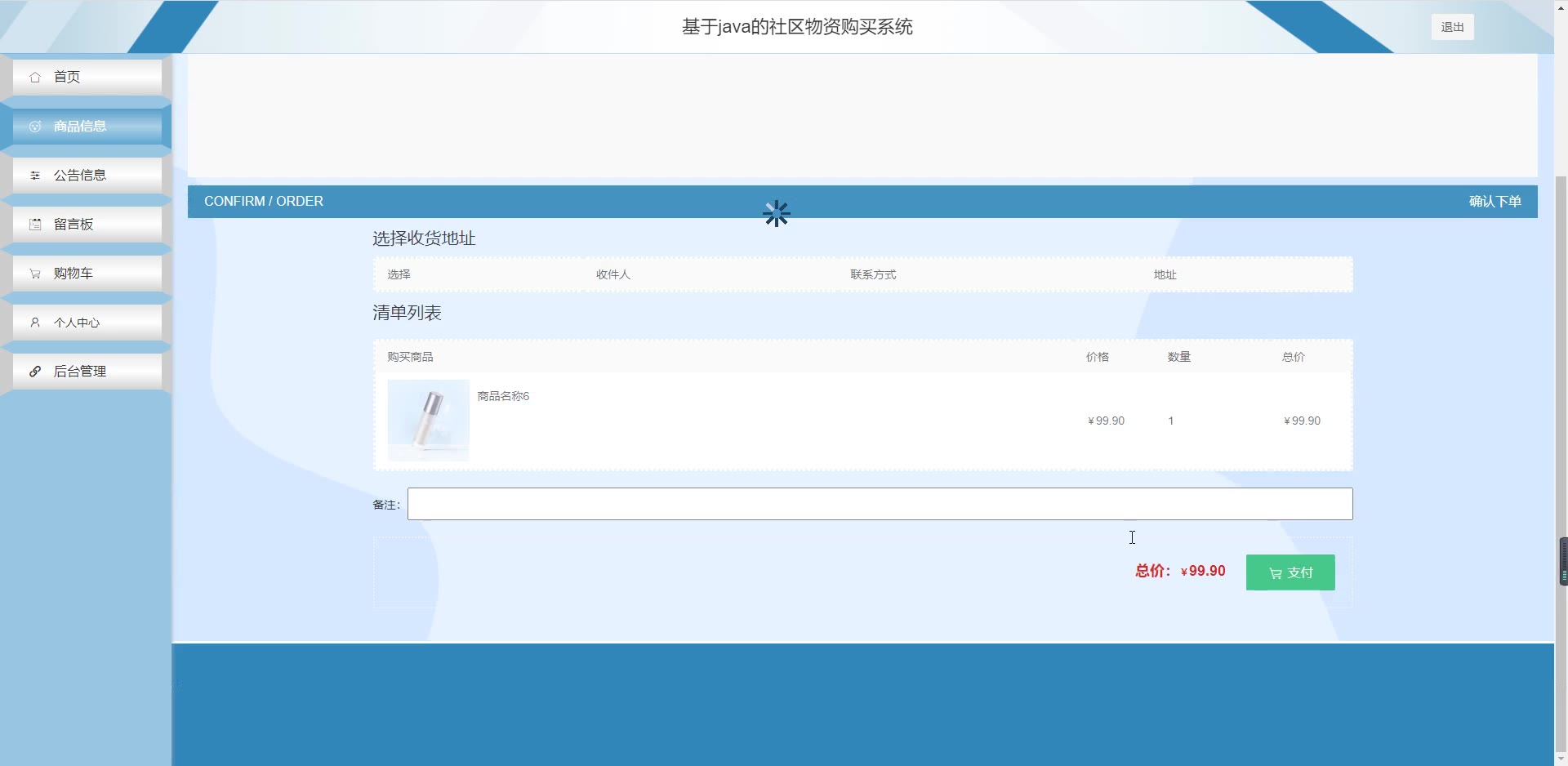Click the 收件人 column header
This screenshot has height=766, width=1568.
[613, 274]
